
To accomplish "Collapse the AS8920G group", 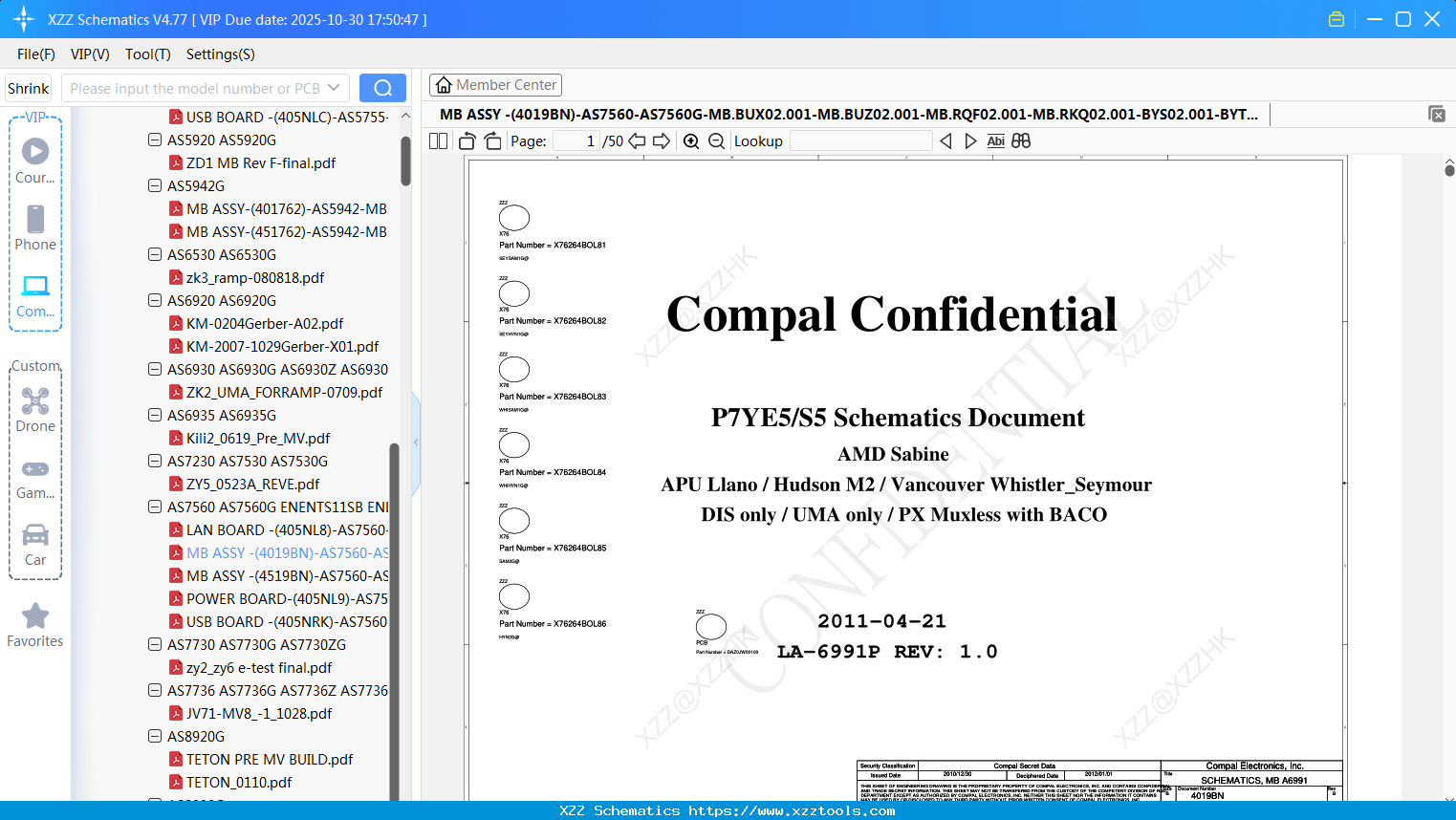I will (155, 736).
